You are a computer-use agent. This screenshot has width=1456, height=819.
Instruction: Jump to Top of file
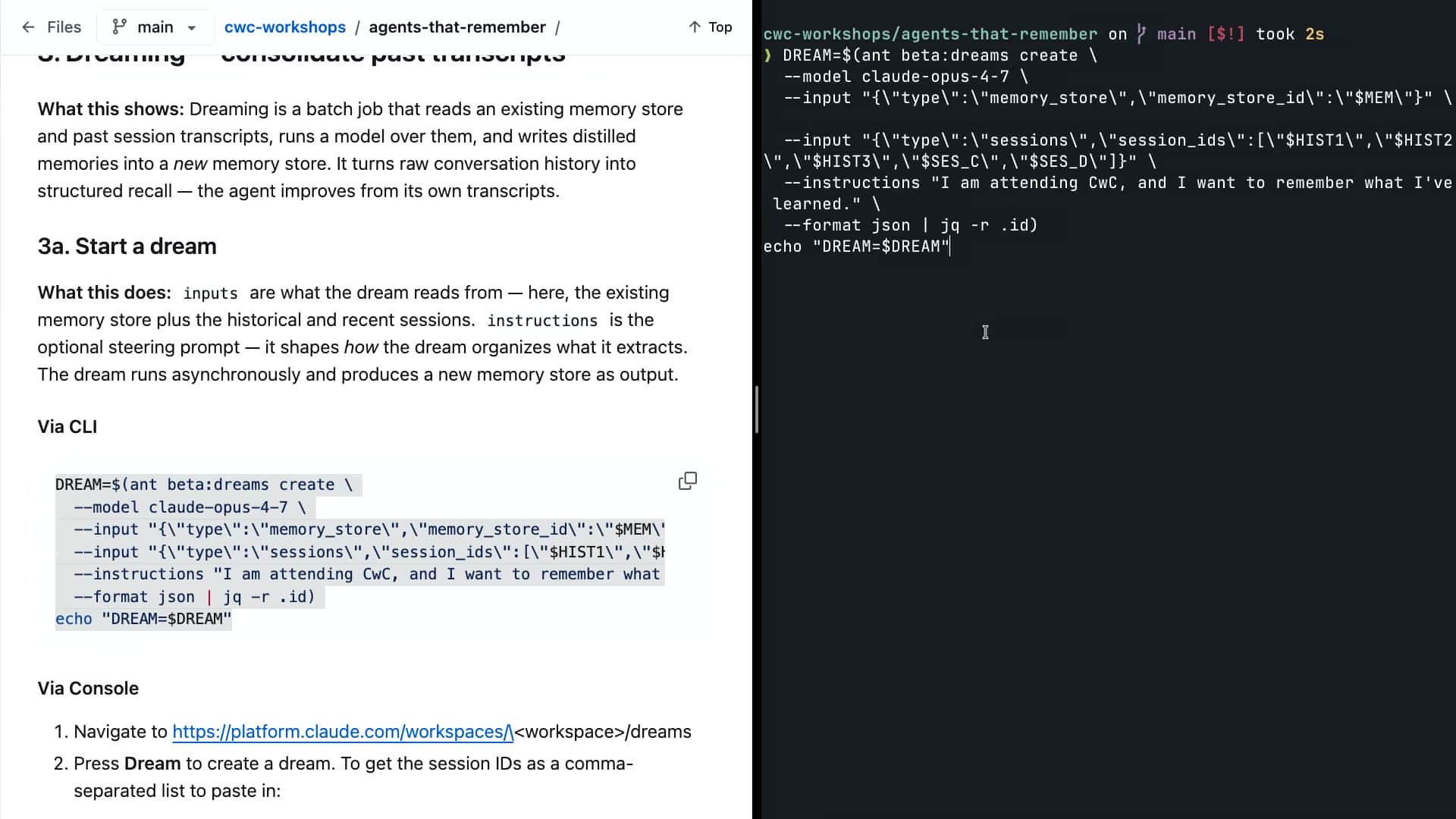pos(711,27)
